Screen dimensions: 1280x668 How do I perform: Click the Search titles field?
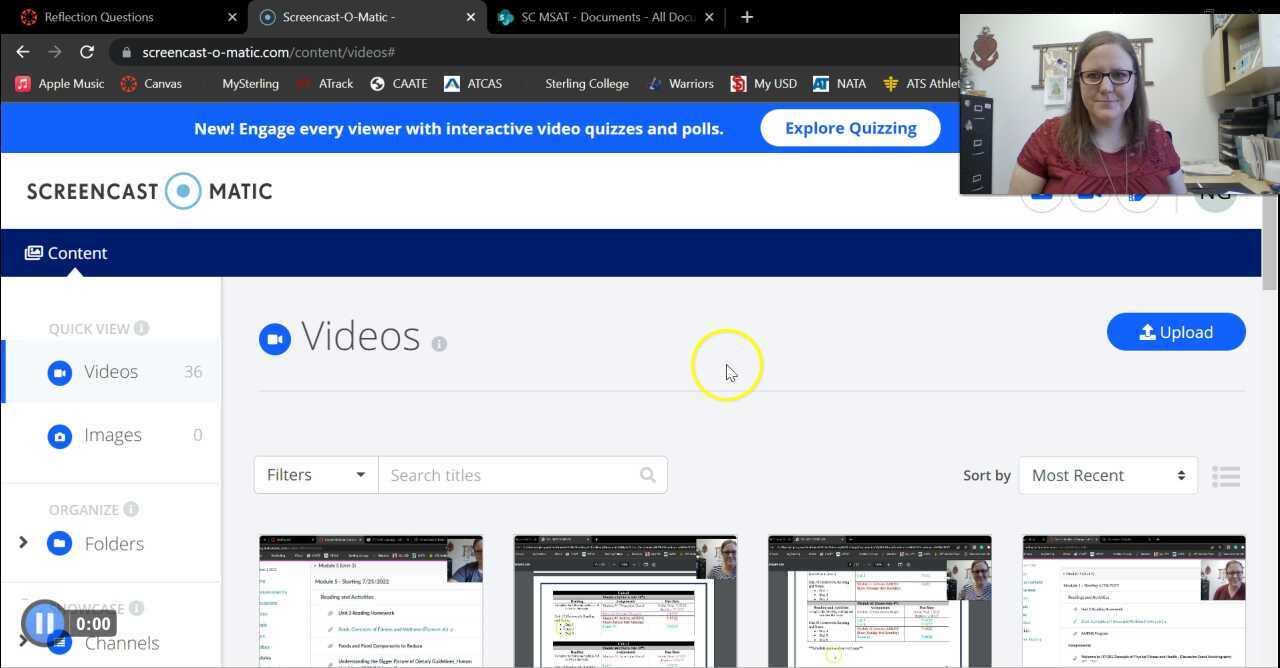pos(523,475)
